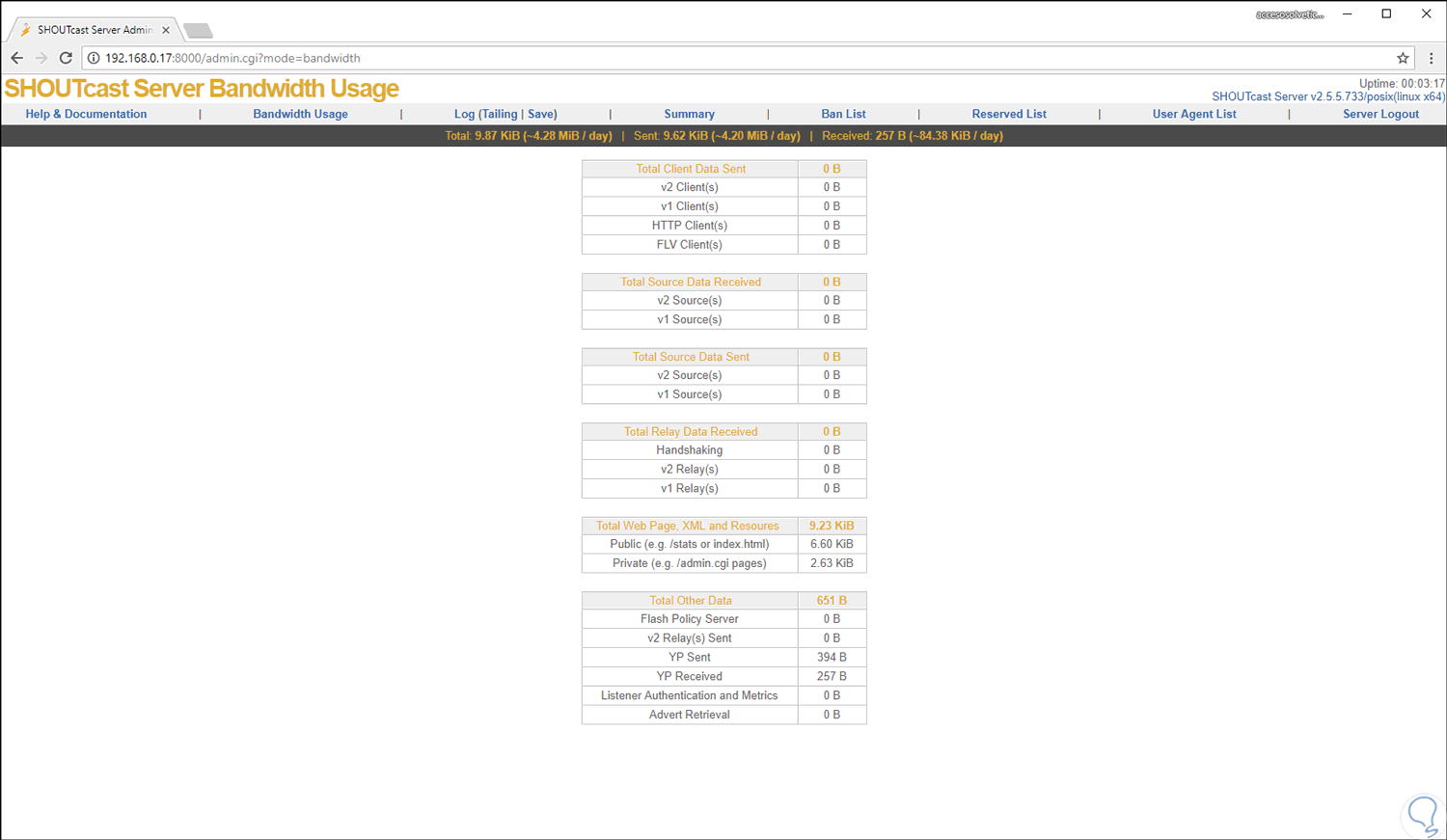Minimize the Chrome window
1447x840 pixels.
click(x=1347, y=14)
